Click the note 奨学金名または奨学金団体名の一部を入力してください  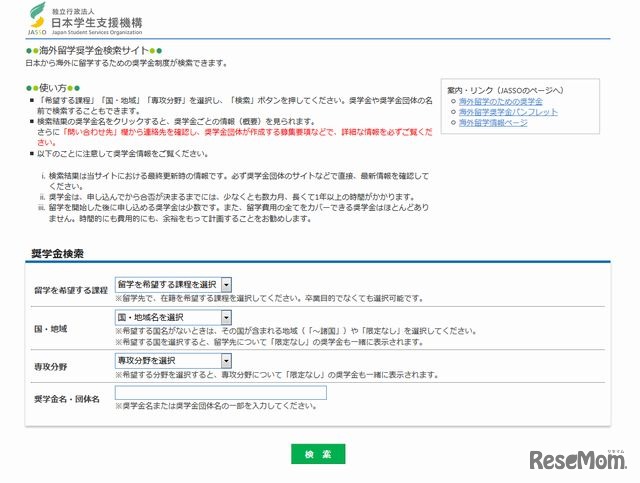(x=216, y=406)
